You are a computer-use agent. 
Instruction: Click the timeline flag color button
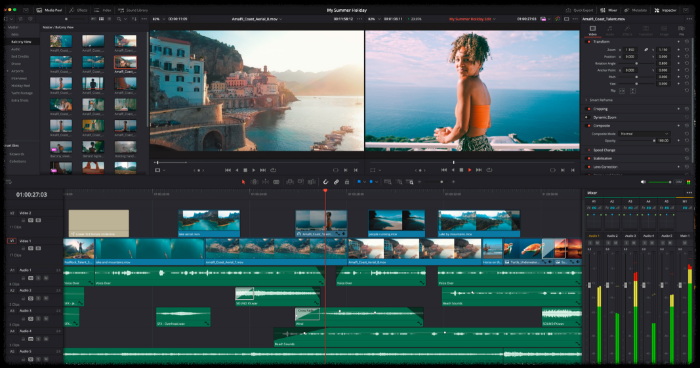tap(359, 182)
